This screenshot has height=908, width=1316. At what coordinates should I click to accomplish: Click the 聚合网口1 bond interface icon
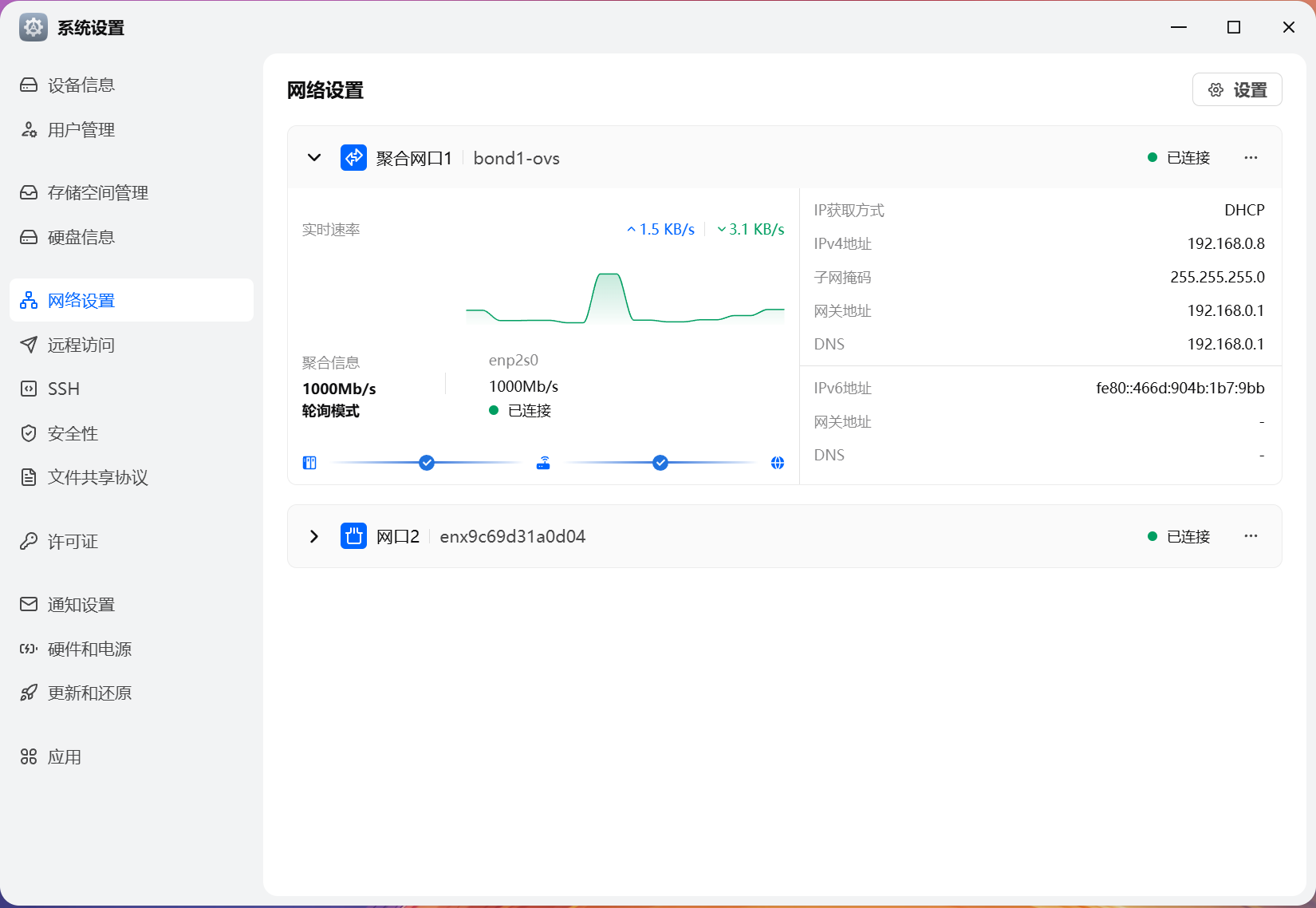point(353,158)
